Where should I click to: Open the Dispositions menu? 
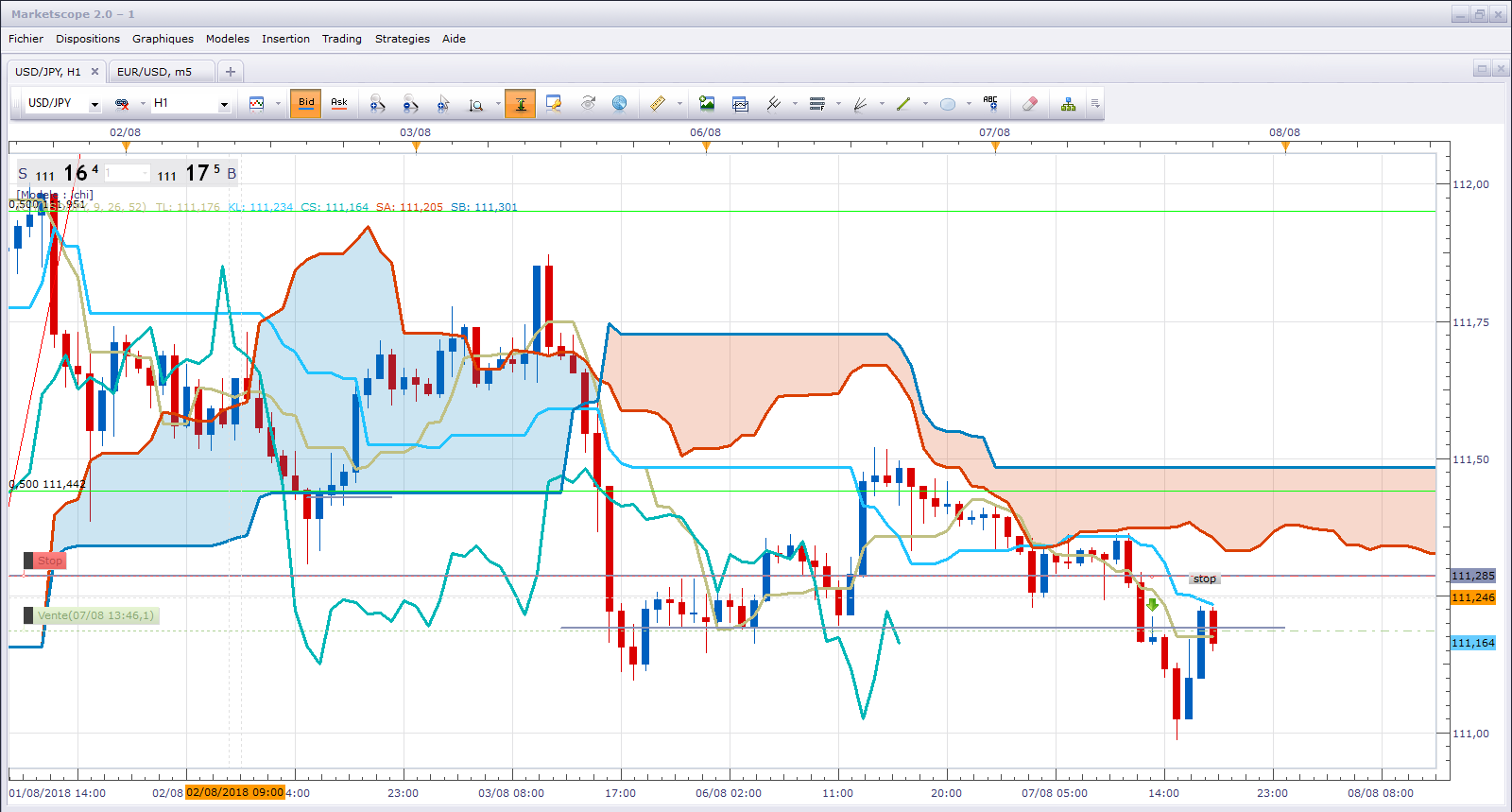click(x=88, y=39)
